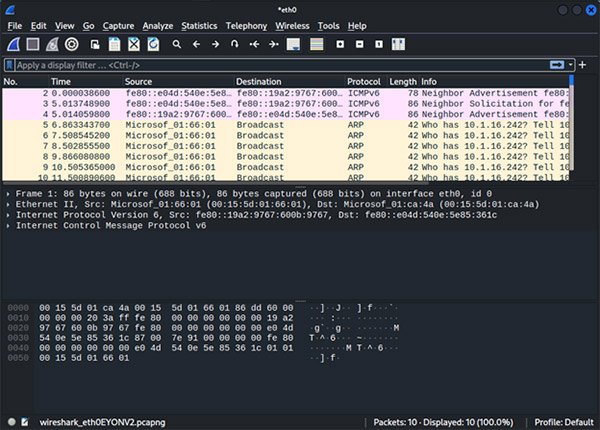Screen dimensions: 600x430
Task: Start capturing packets with the shark fin icon
Action: click(x=13, y=45)
